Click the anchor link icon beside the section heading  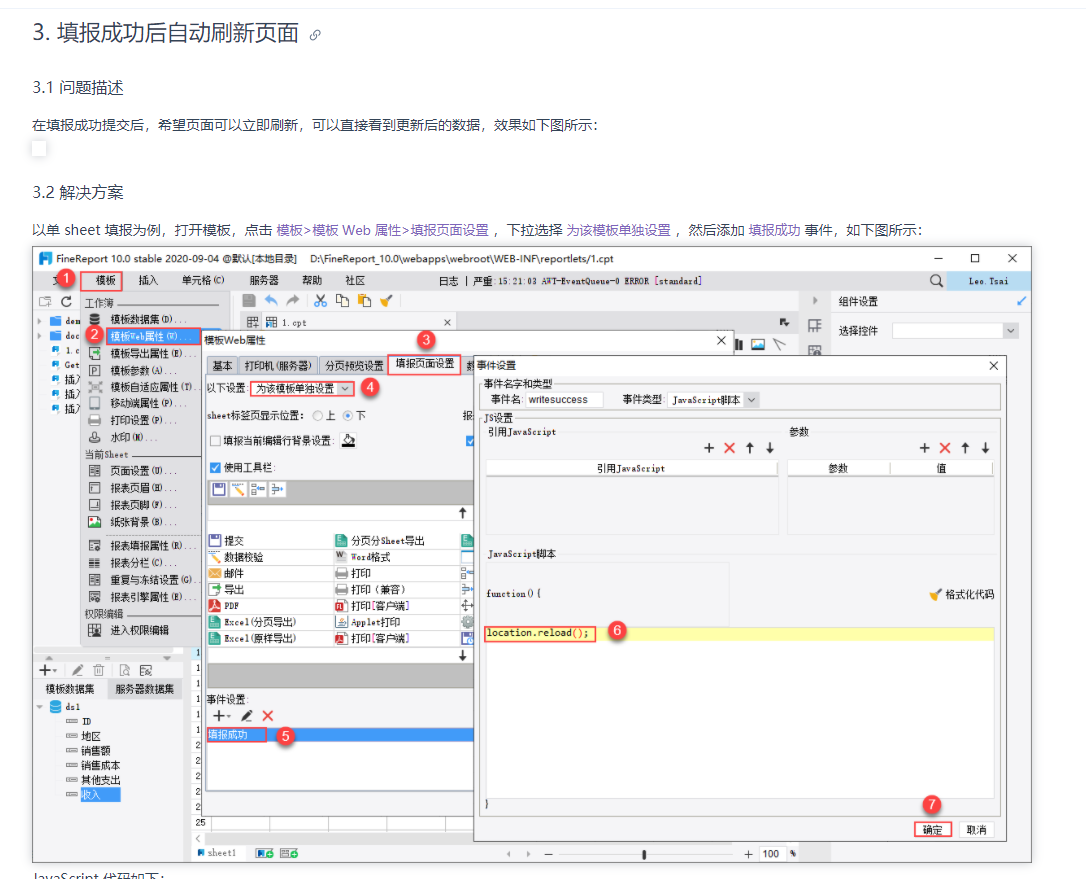click(x=315, y=35)
